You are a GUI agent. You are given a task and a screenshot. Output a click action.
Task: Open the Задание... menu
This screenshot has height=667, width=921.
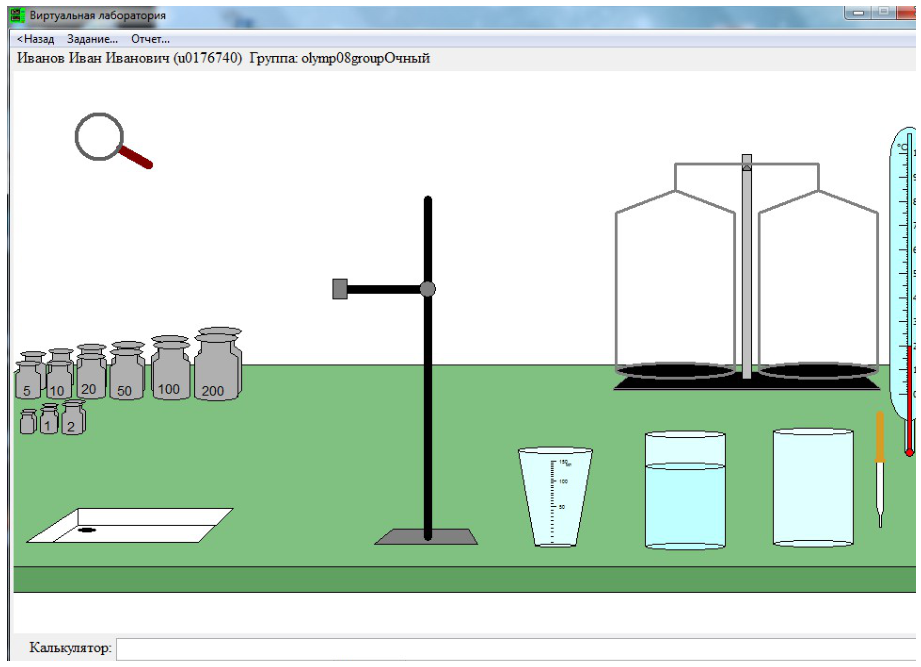(92, 39)
